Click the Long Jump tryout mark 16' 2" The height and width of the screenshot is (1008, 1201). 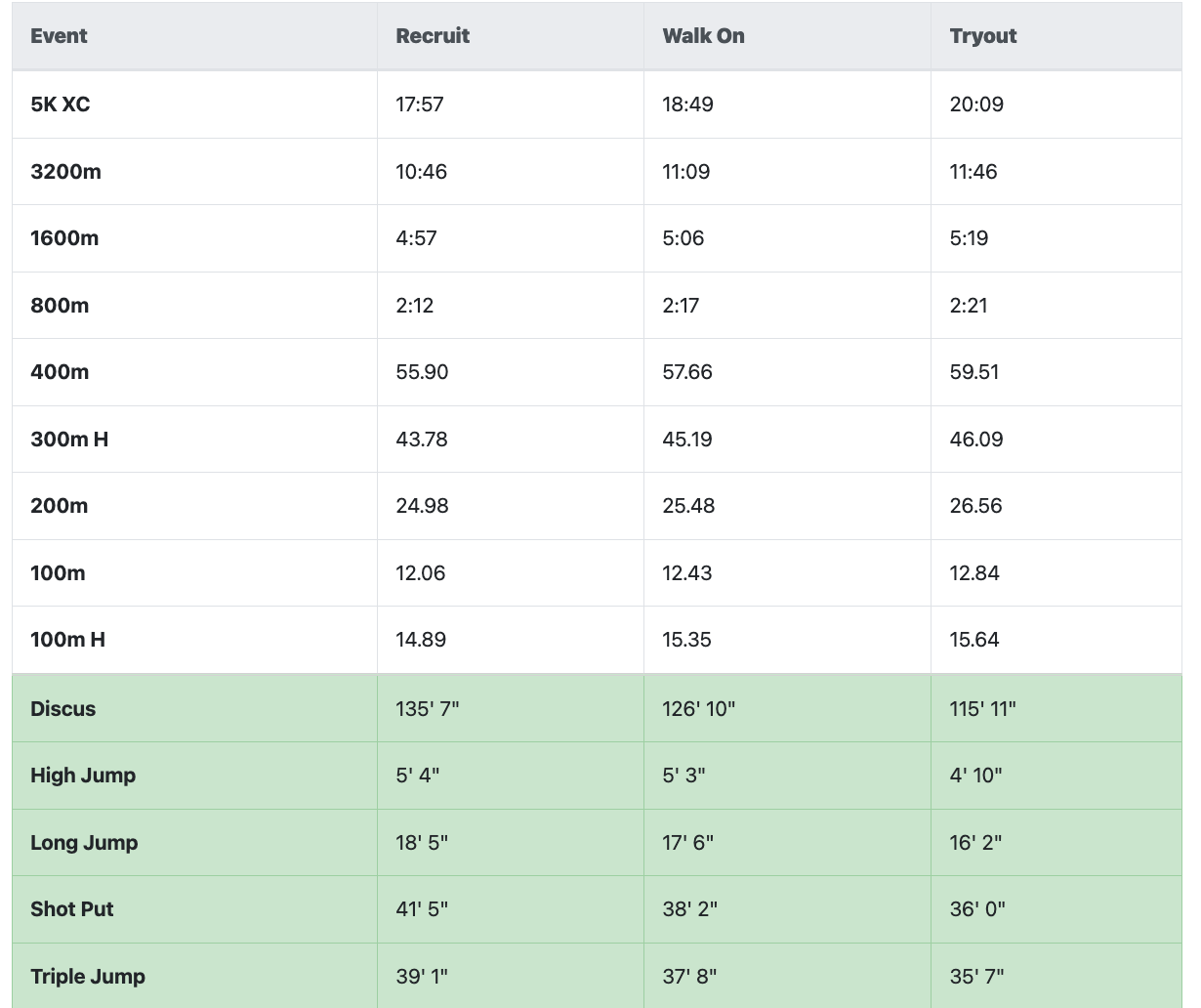(976, 843)
